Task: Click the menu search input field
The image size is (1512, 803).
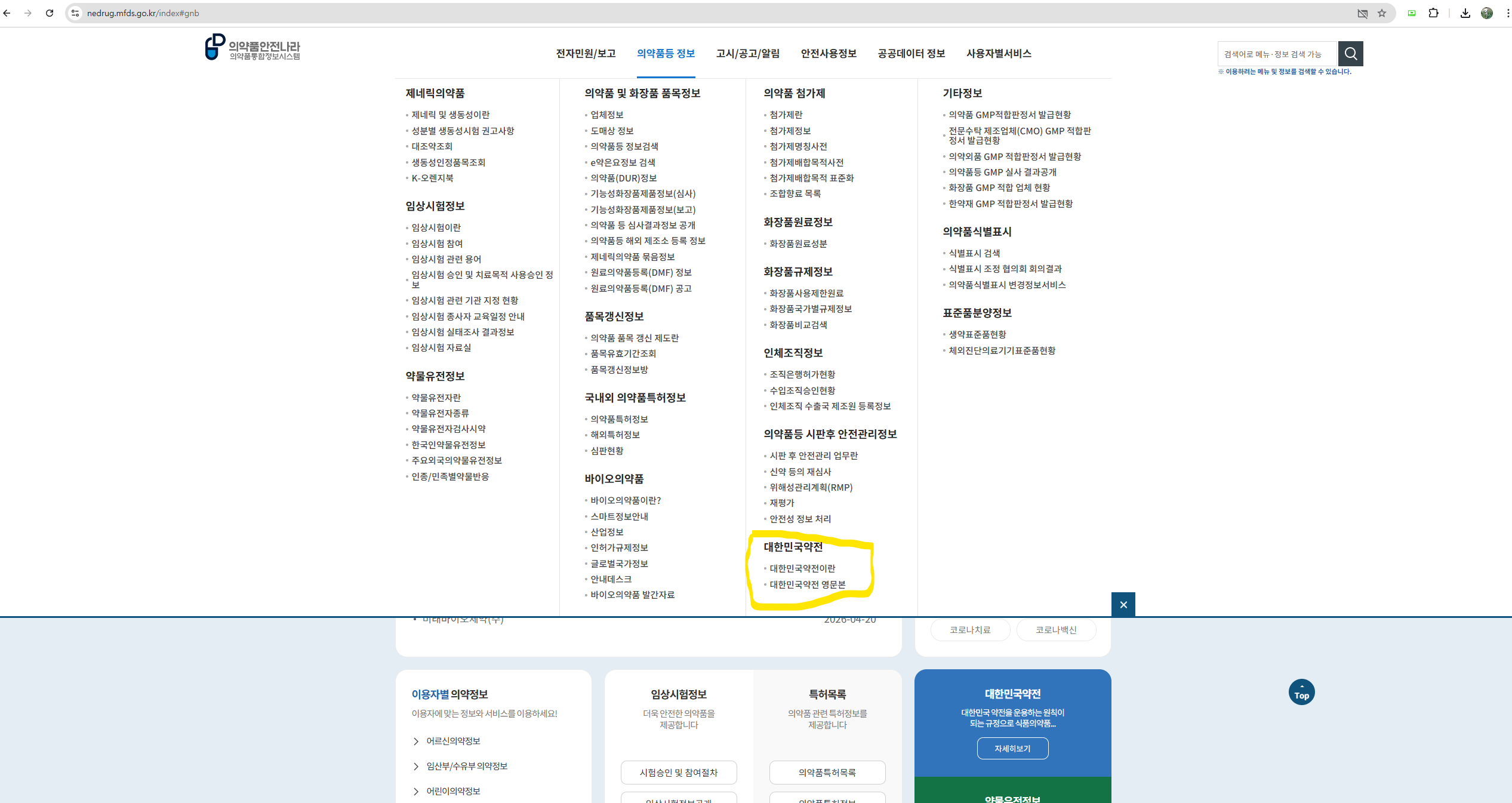Action: (x=1277, y=54)
